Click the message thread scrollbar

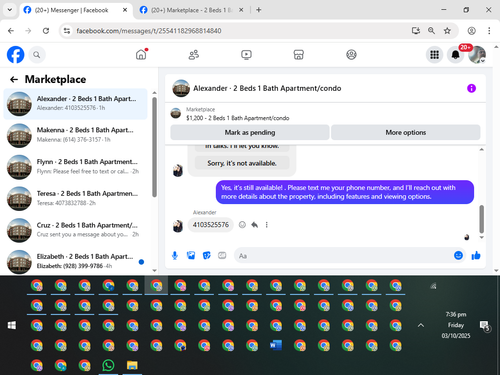(481, 219)
